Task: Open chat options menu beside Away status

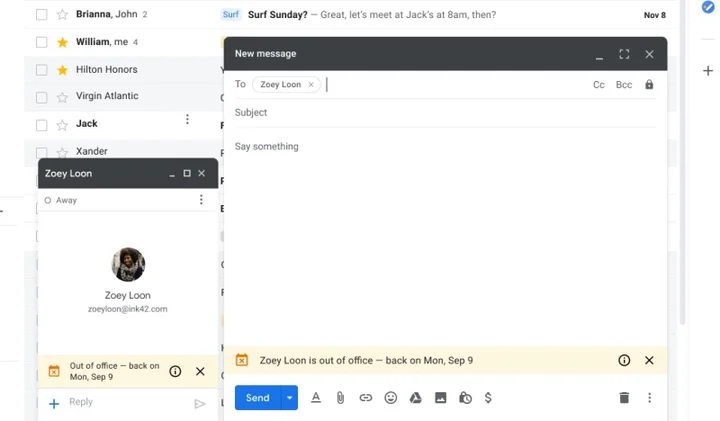Action: pyautogui.click(x=201, y=200)
